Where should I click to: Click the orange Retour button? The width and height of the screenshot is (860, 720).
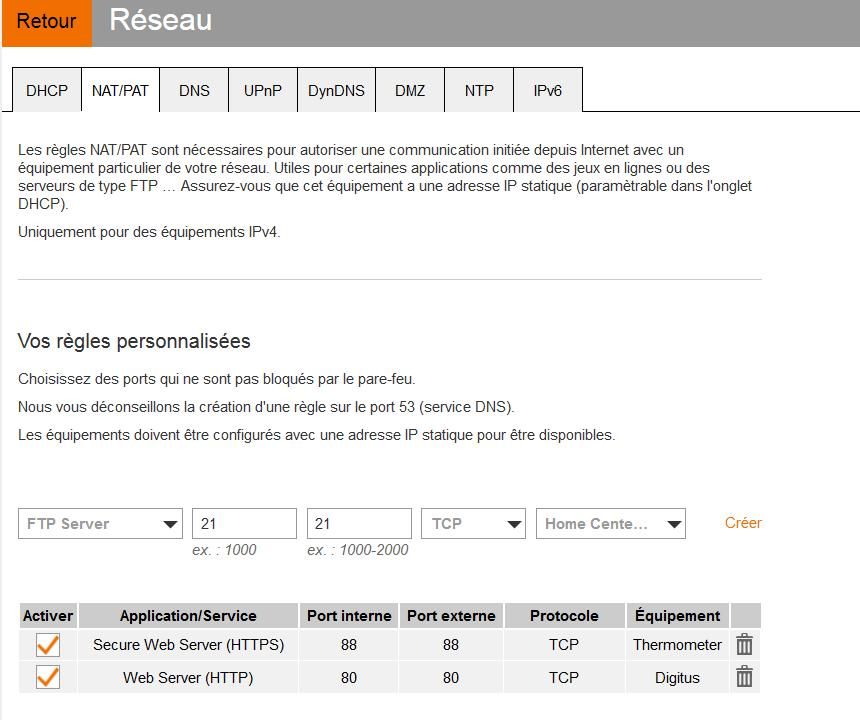coord(46,22)
